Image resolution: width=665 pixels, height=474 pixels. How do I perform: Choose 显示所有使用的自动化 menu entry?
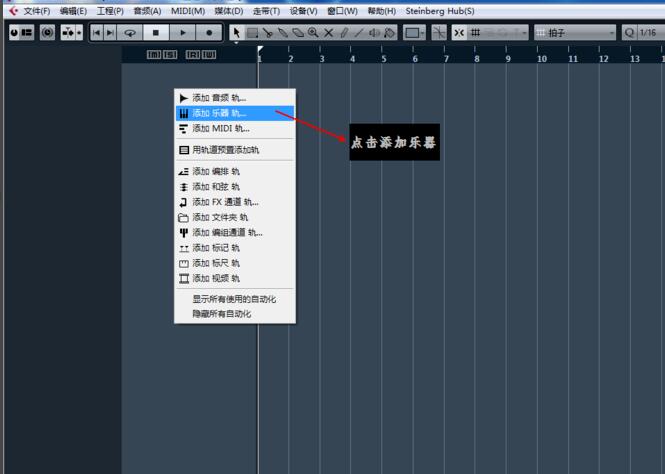pyautogui.click(x=235, y=299)
